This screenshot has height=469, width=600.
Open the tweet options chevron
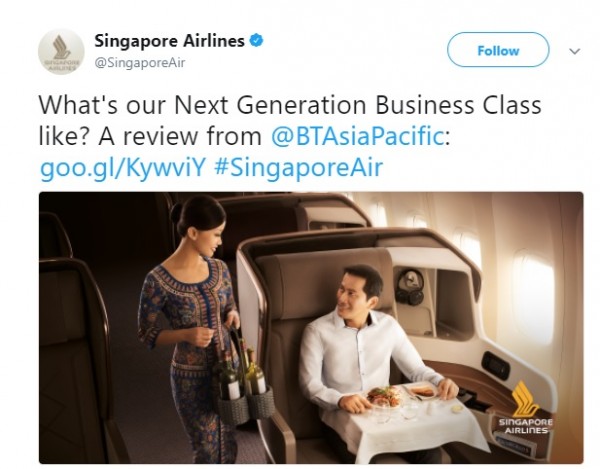click(575, 51)
